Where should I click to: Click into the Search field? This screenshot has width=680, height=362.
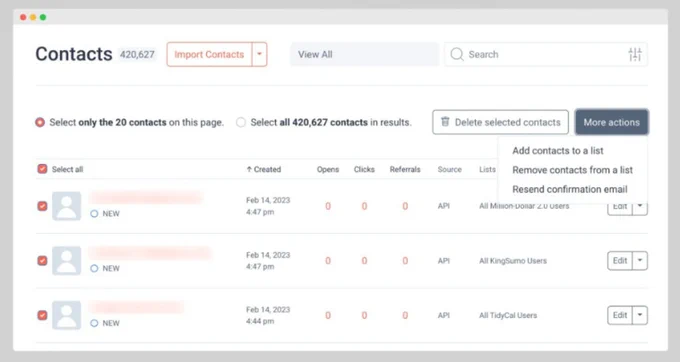tap(546, 54)
